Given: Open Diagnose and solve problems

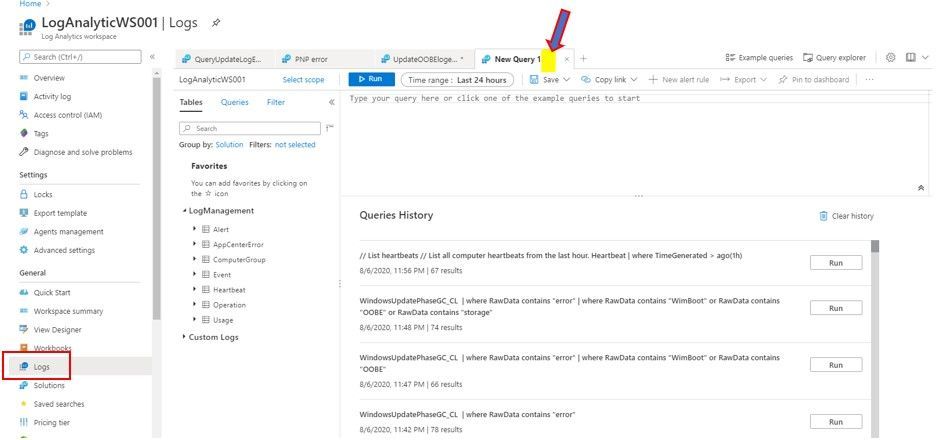Looking at the screenshot, I should (83, 152).
